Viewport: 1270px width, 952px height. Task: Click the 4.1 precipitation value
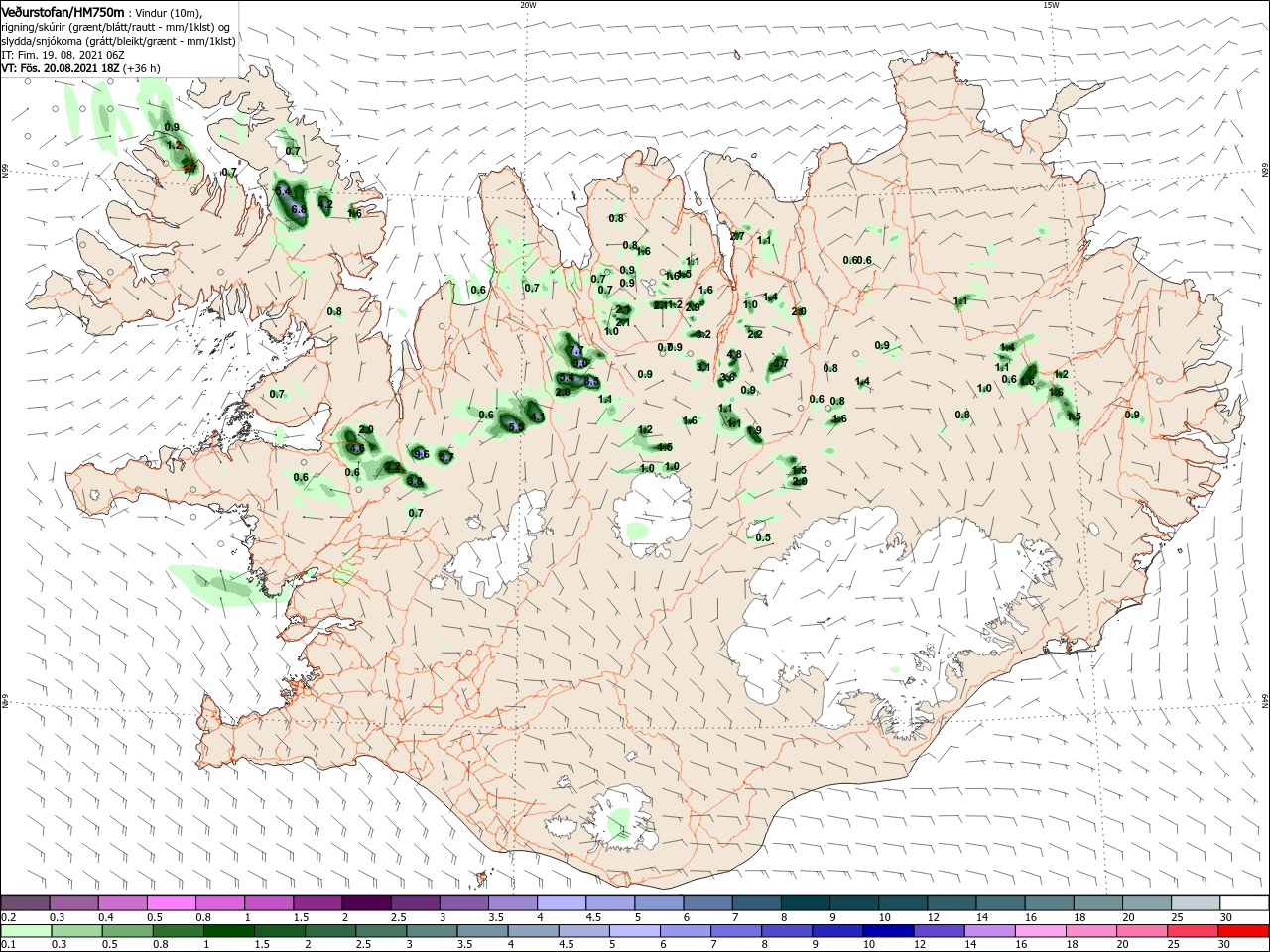point(537,417)
